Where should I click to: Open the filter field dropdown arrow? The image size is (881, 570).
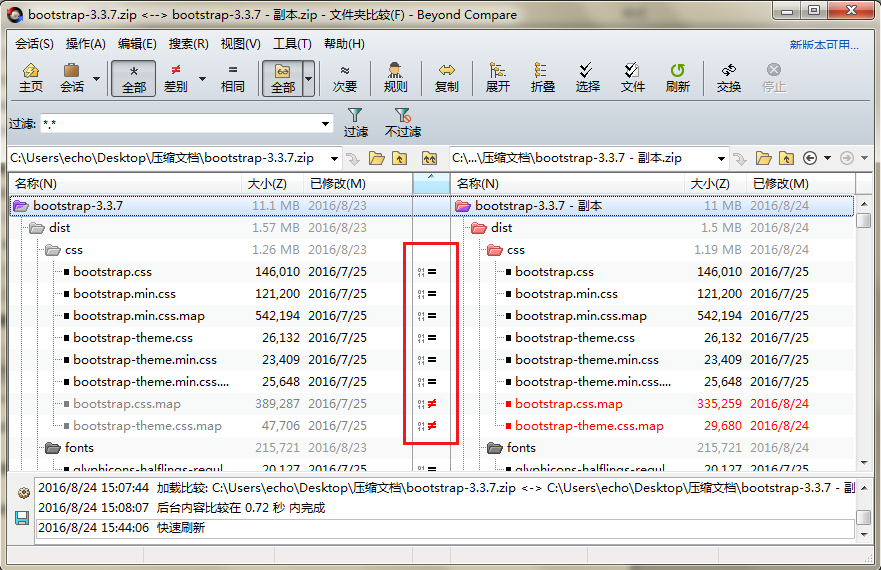(325, 124)
